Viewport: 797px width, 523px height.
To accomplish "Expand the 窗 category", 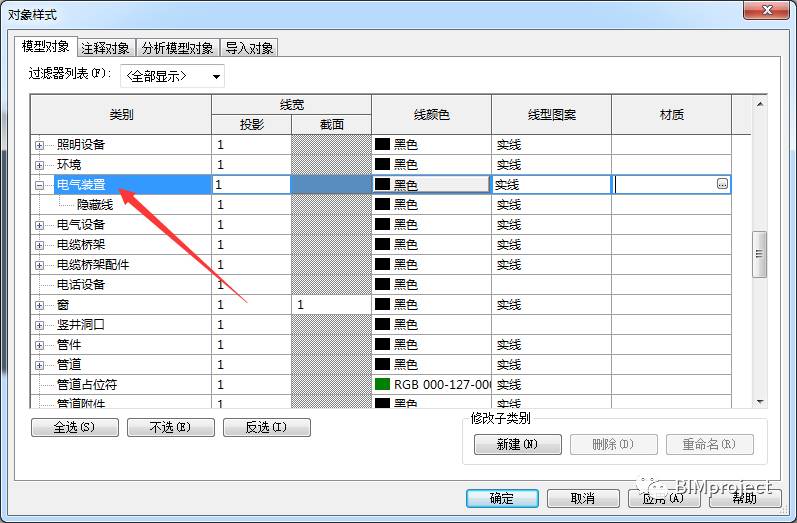I will coord(39,305).
